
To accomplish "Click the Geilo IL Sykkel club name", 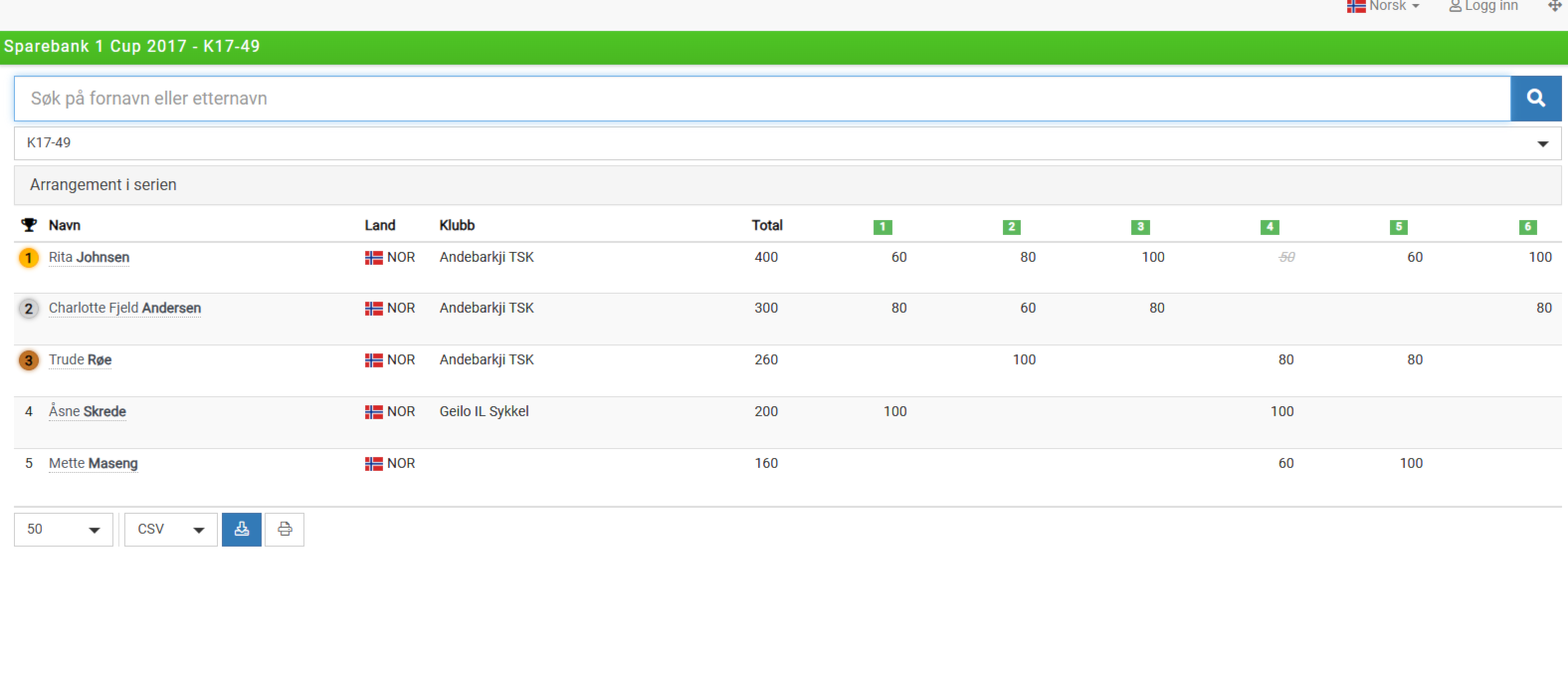I will pyautogui.click(x=485, y=411).
